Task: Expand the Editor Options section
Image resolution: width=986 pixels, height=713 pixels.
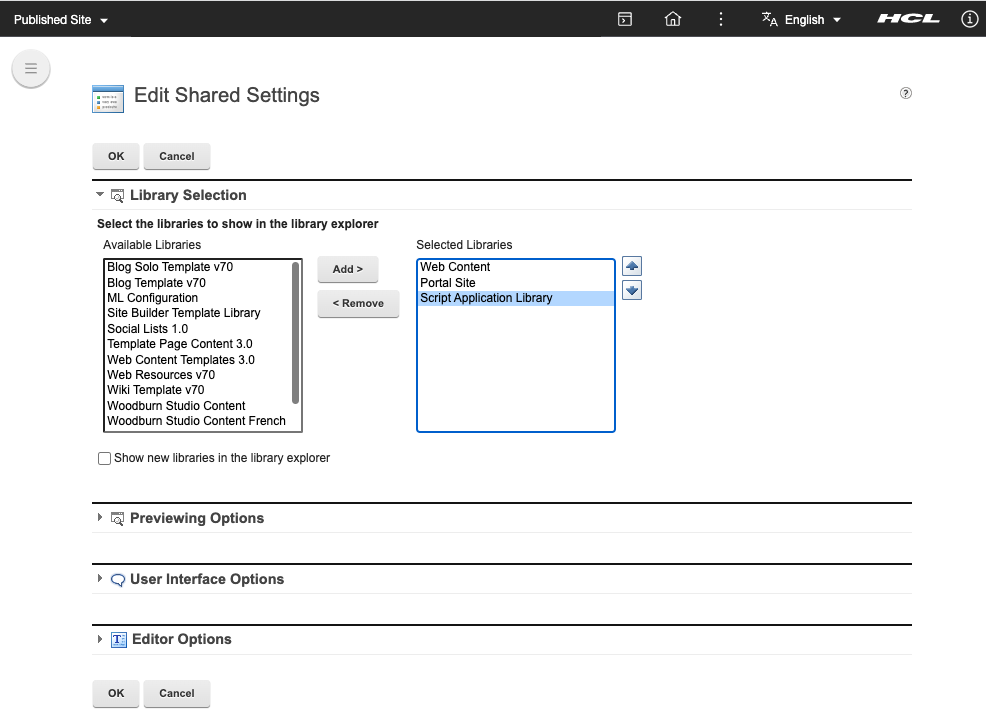Action: 99,639
